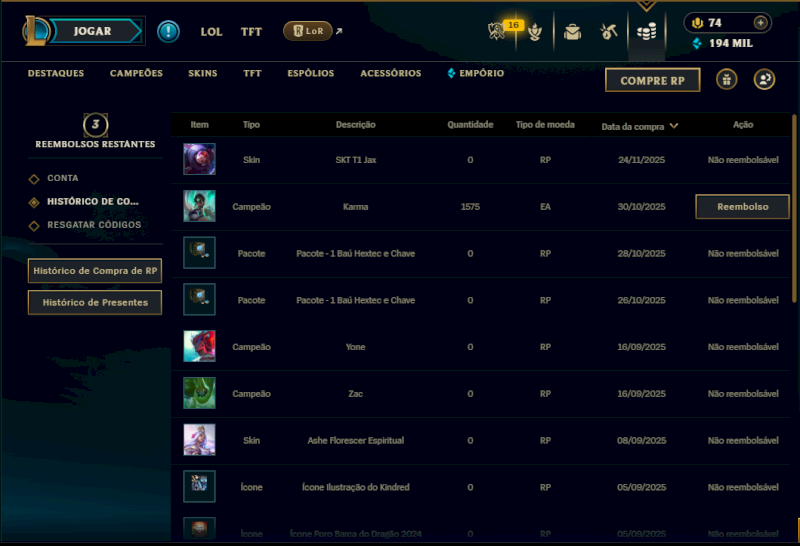Open the account profile icon
The height and width of the screenshot is (546, 800).
click(x=764, y=80)
